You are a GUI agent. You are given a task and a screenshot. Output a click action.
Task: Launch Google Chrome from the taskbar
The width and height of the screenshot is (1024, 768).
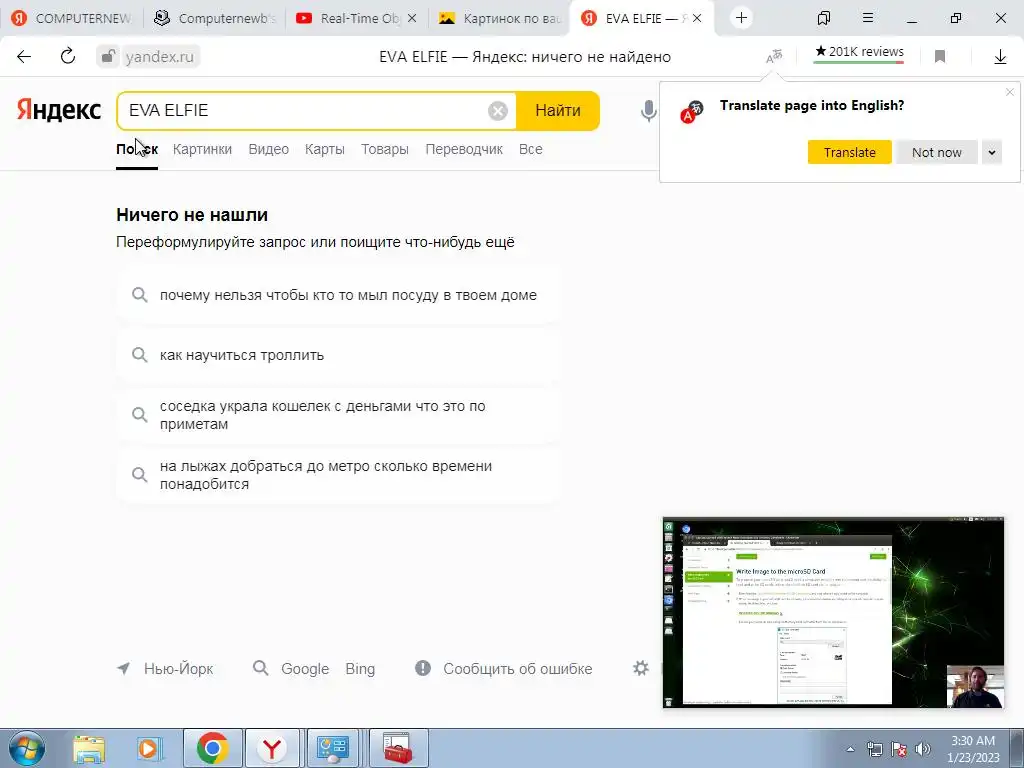point(212,748)
